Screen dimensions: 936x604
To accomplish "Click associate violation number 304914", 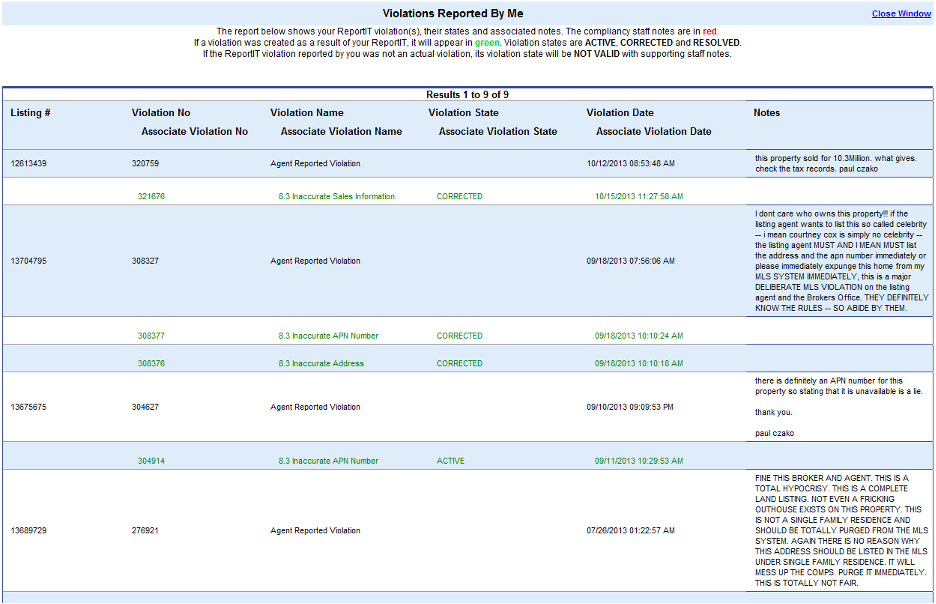I will (x=151, y=461).
